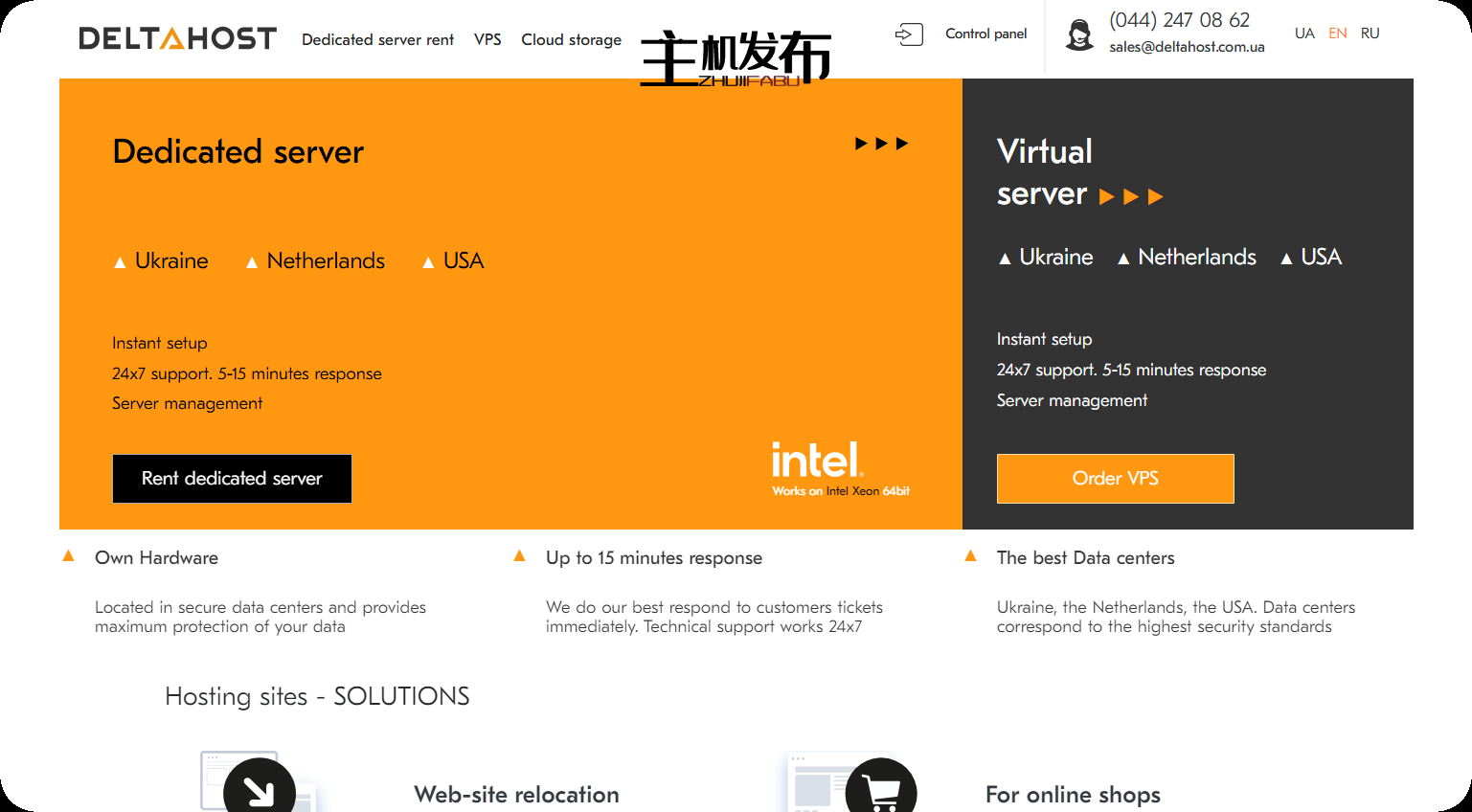Click The best Data centers title
Image resolution: width=1472 pixels, height=812 pixels.
1085,557
